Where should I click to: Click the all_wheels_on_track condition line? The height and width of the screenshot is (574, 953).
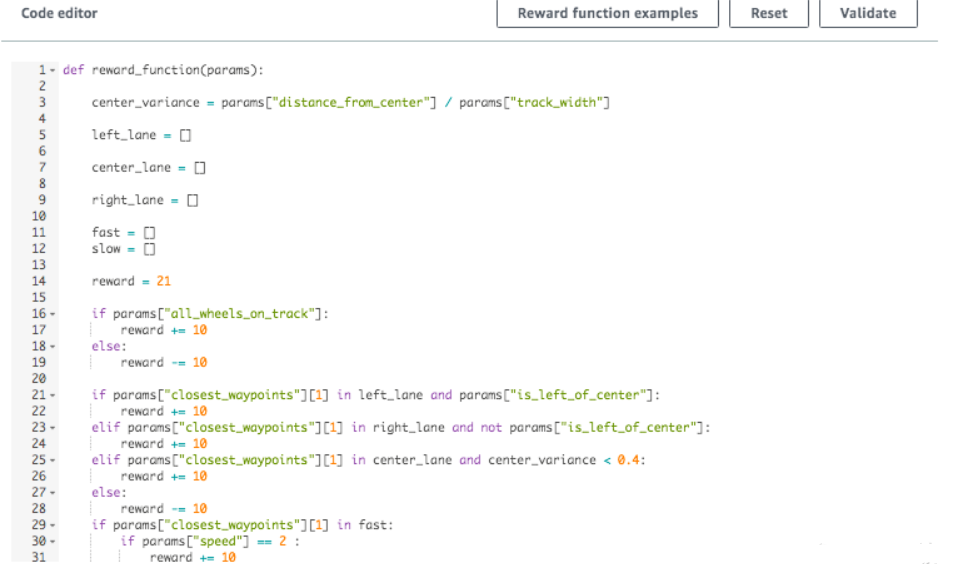point(210,314)
